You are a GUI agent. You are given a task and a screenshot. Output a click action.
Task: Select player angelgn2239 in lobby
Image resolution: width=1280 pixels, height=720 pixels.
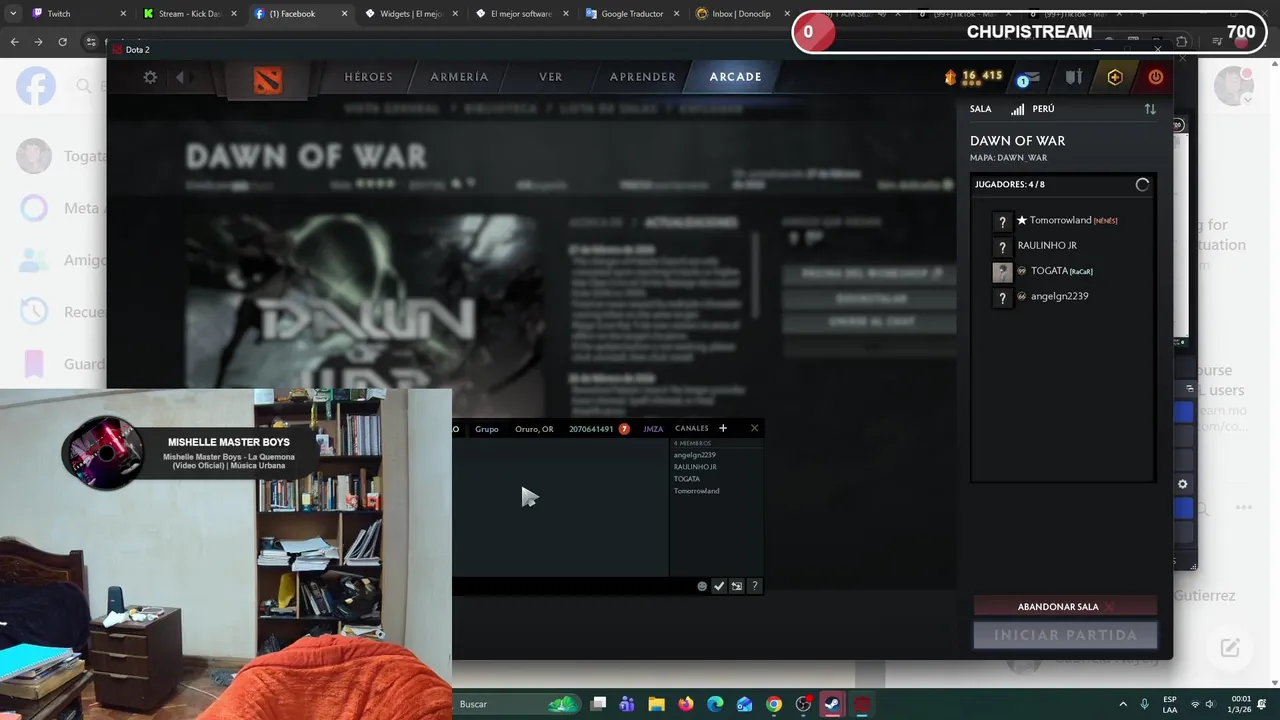coord(1062,297)
